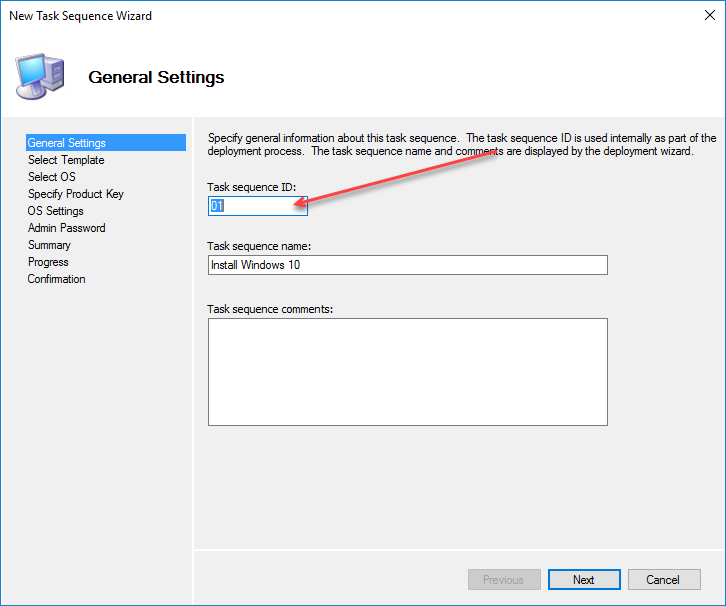Click the Progress step in sidebar
The height and width of the screenshot is (606, 726).
point(48,262)
